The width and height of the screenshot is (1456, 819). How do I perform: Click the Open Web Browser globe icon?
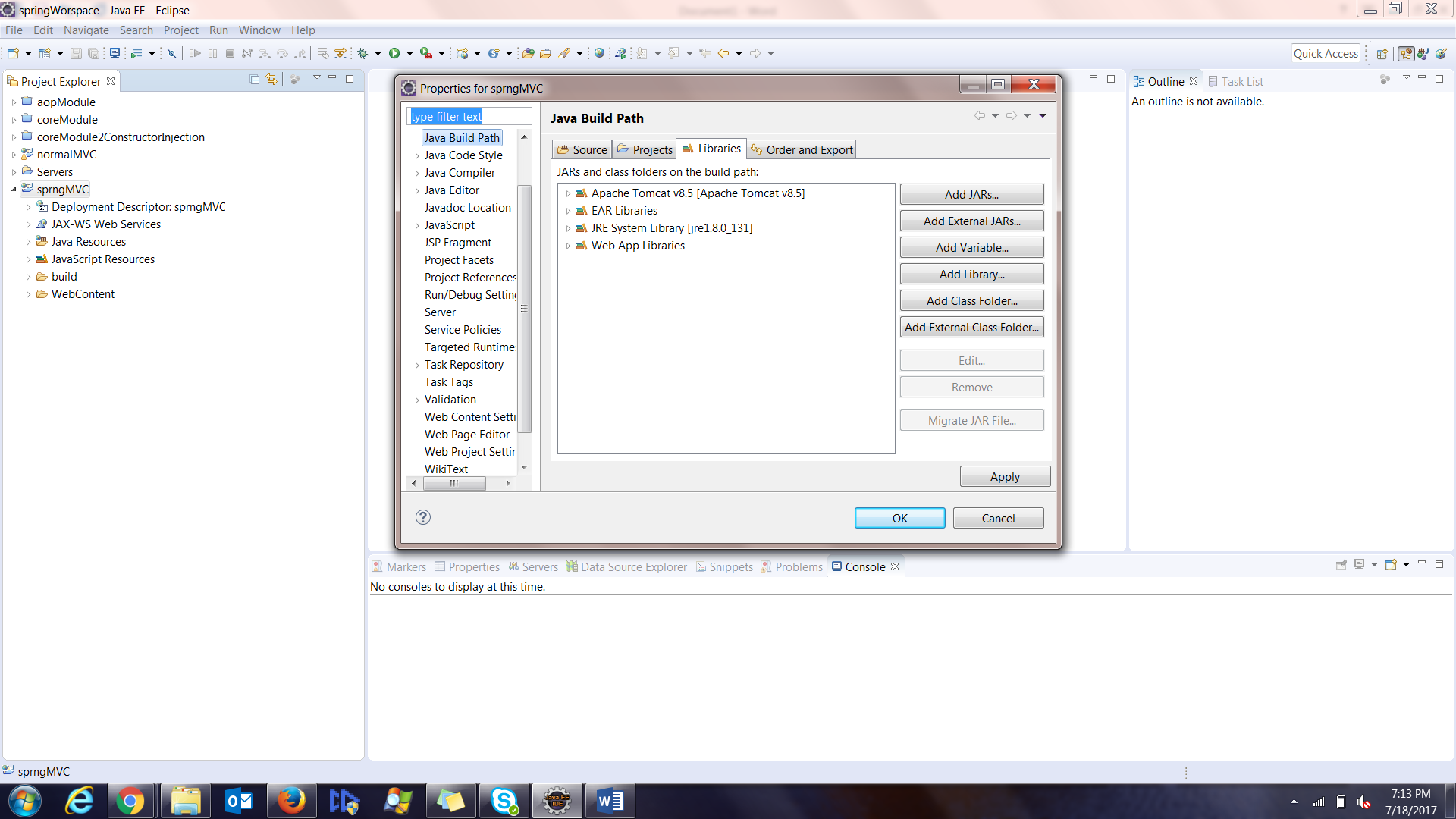tap(599, 53)
